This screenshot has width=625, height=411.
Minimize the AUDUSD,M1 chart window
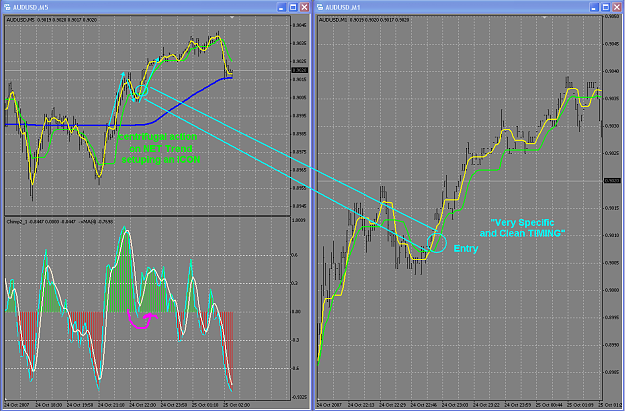(x=594, y=7)
